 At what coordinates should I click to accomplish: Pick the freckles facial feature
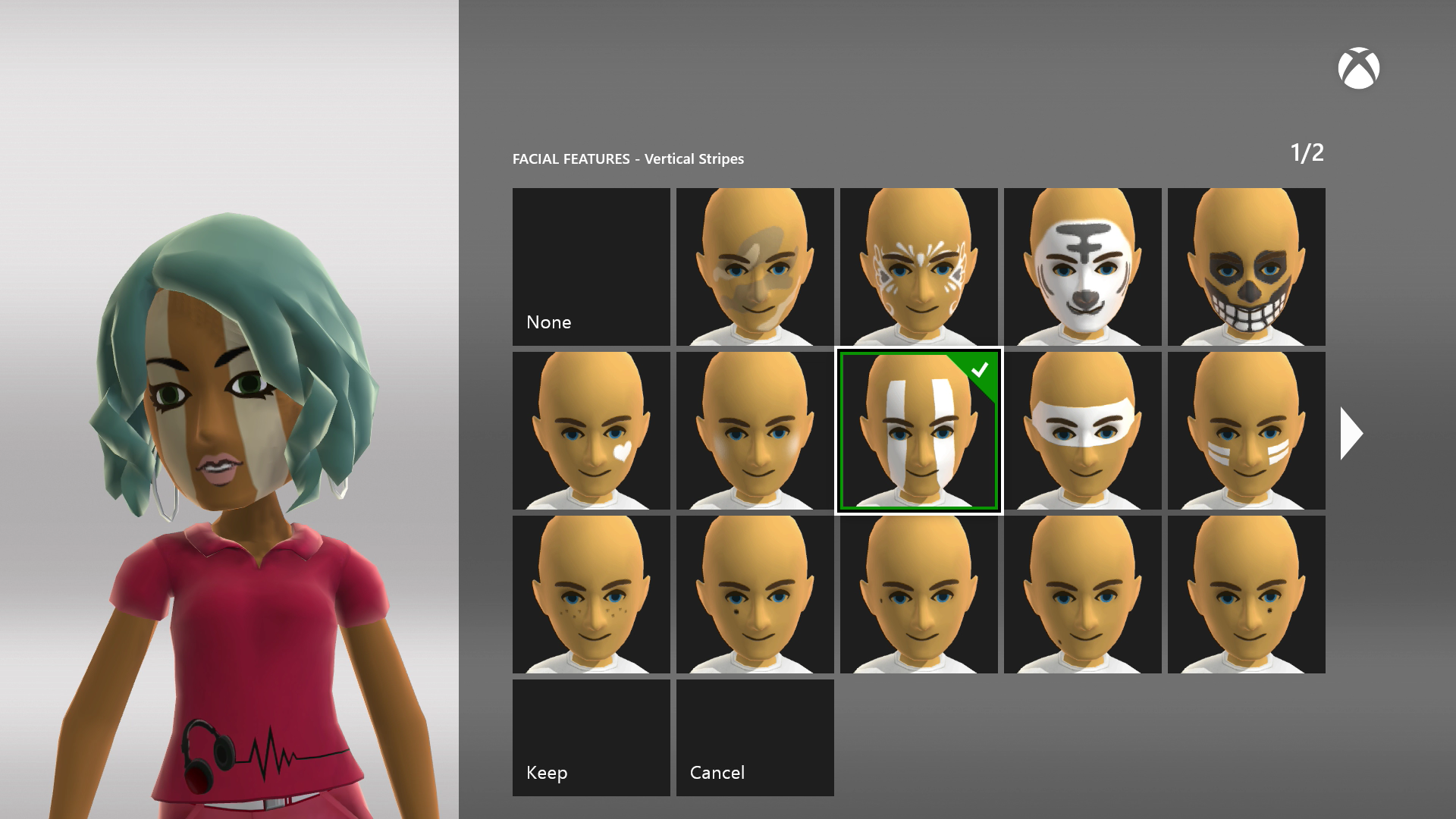tap(591, 595)
